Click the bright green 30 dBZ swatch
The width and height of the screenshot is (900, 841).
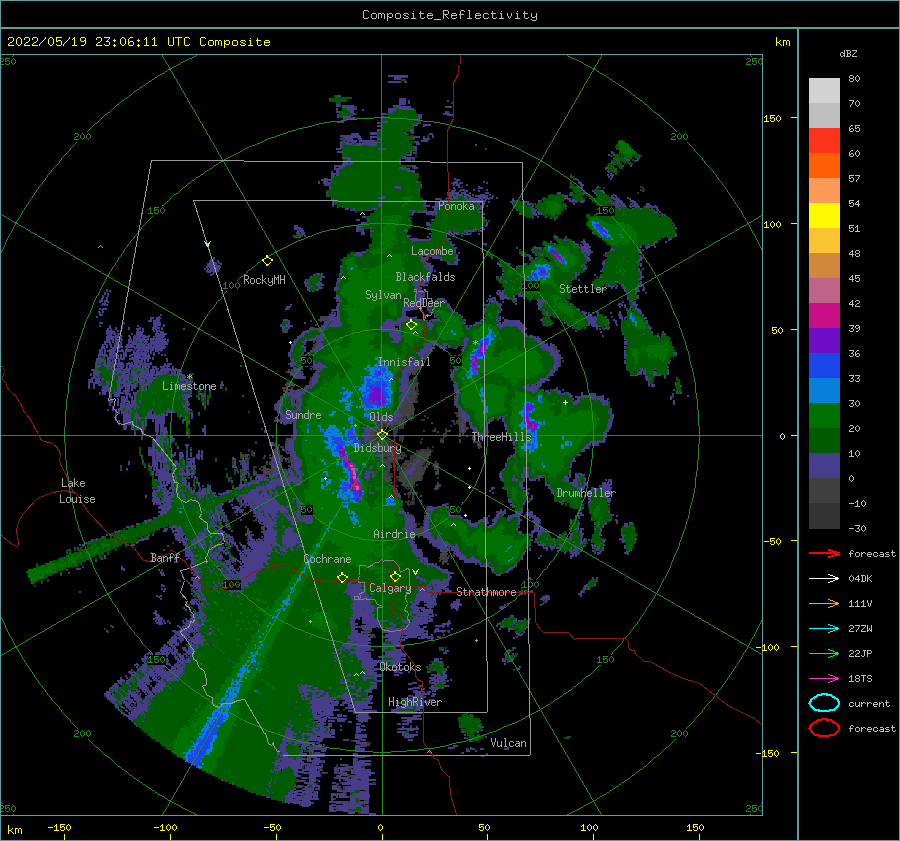click(x=824, y=415)
